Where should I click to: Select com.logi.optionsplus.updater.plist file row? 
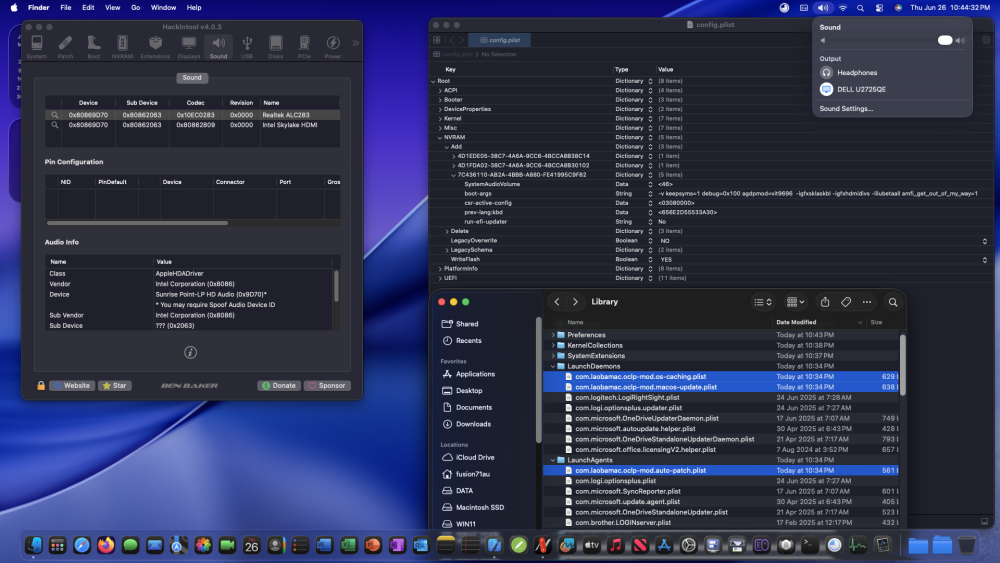coord(721,408)
